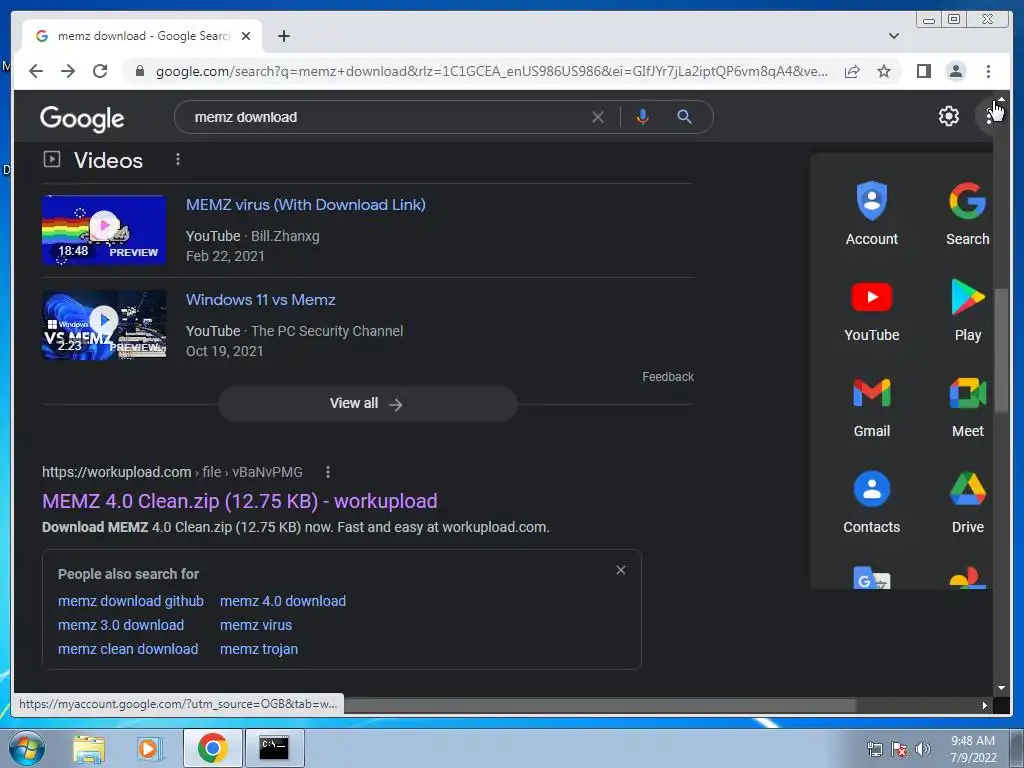Screen dimensions: 1024x768
Task: Expand the tab search dropdown arrow
Action: (x=894, y=36)
